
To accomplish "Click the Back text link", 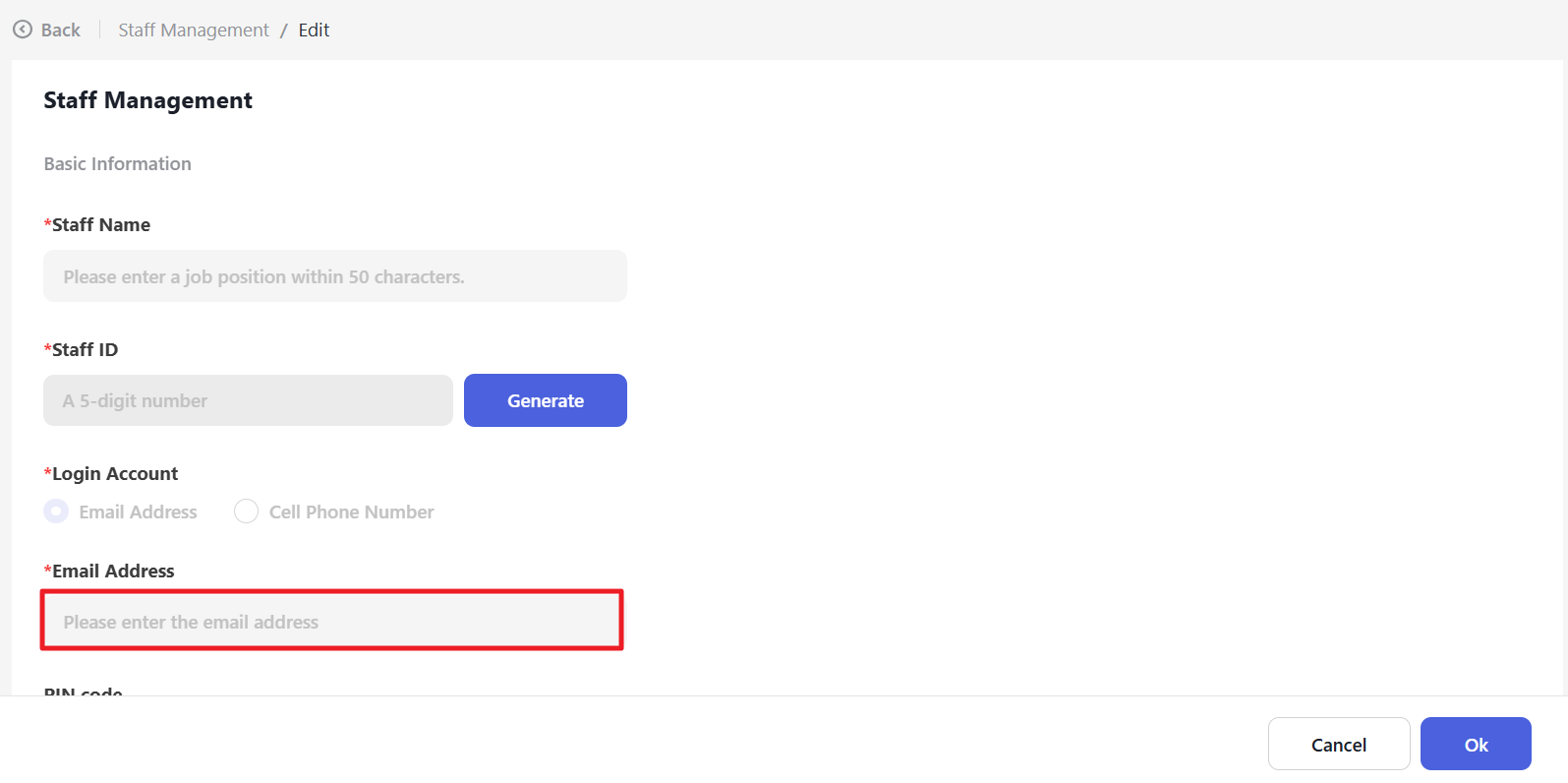I will click(61, 30).
